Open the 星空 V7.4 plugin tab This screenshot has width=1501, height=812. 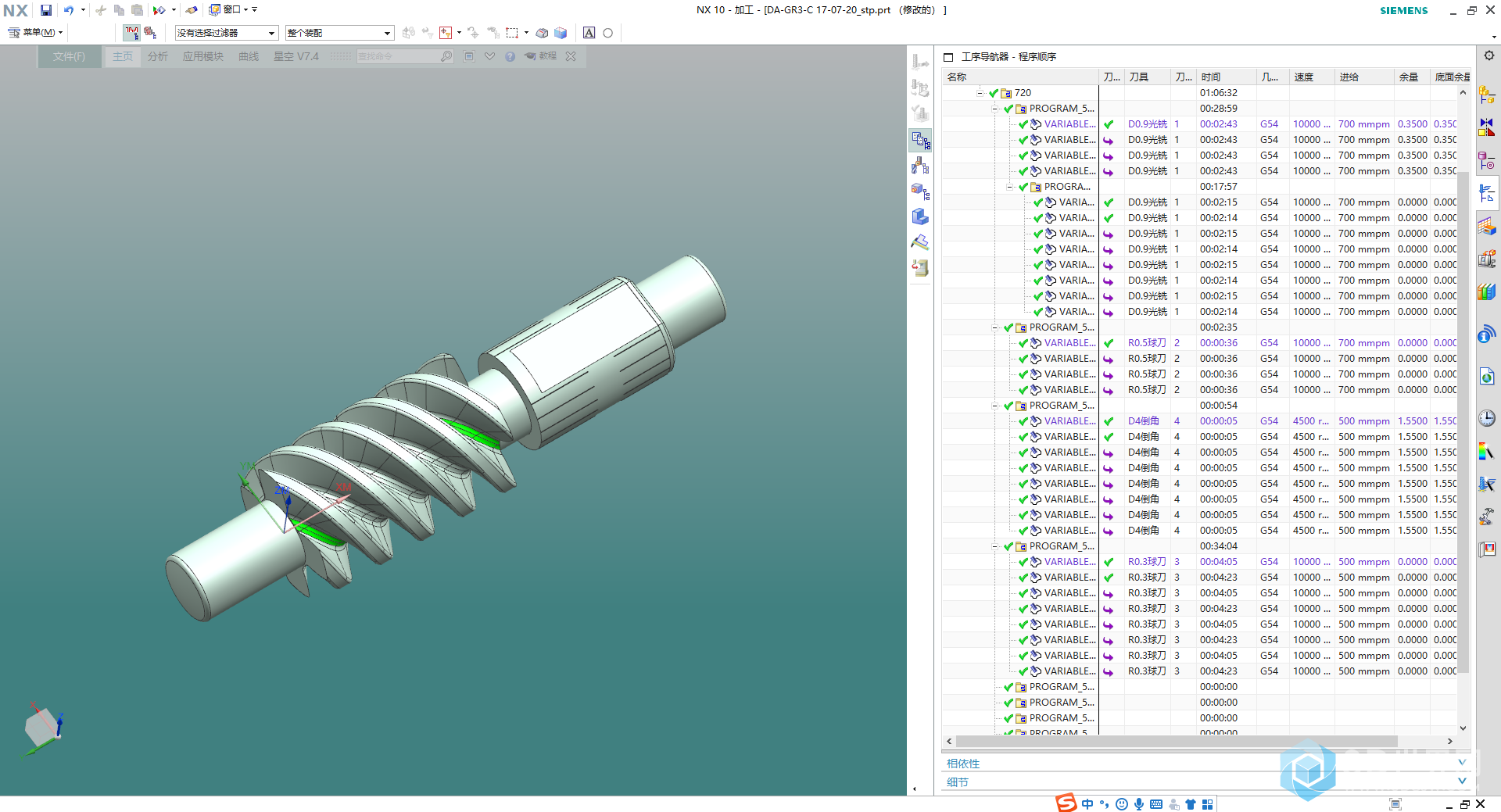click(296, 56)
